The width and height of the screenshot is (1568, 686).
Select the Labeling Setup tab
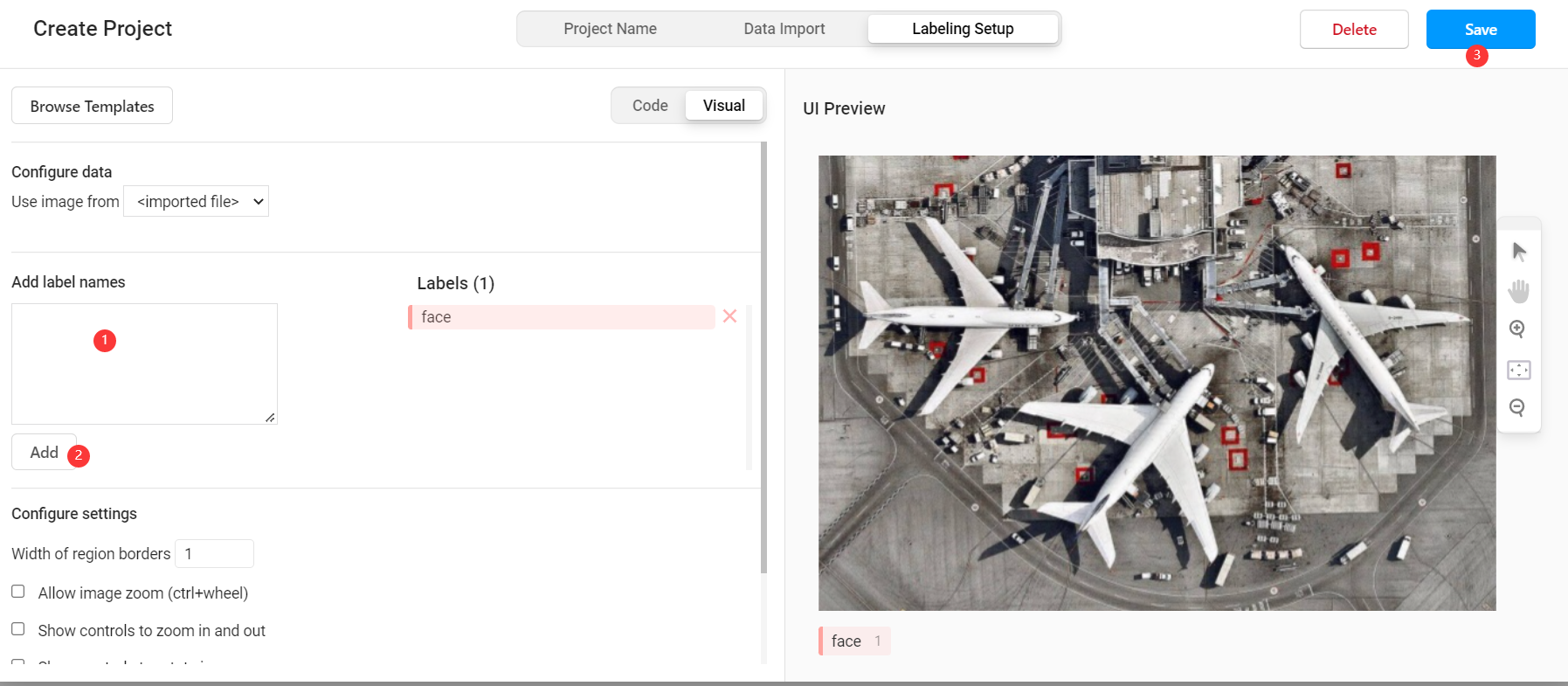[963, 29]
